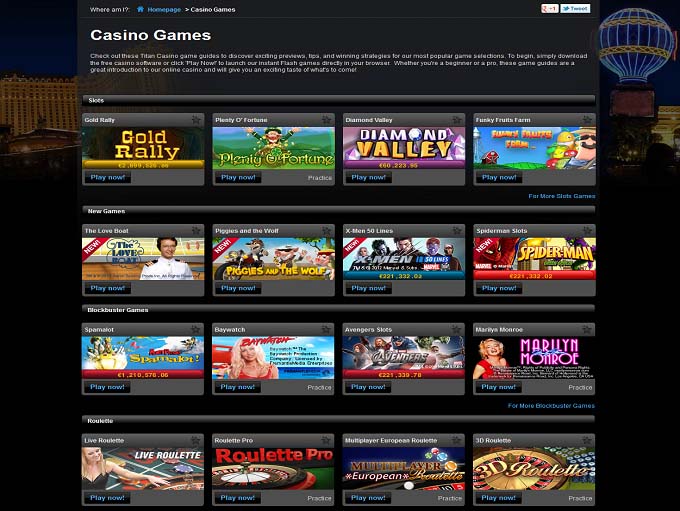The width and height of the screenshot is (680, 511).
Task: Open the For More Slots Games link
Action: (562, 196)
